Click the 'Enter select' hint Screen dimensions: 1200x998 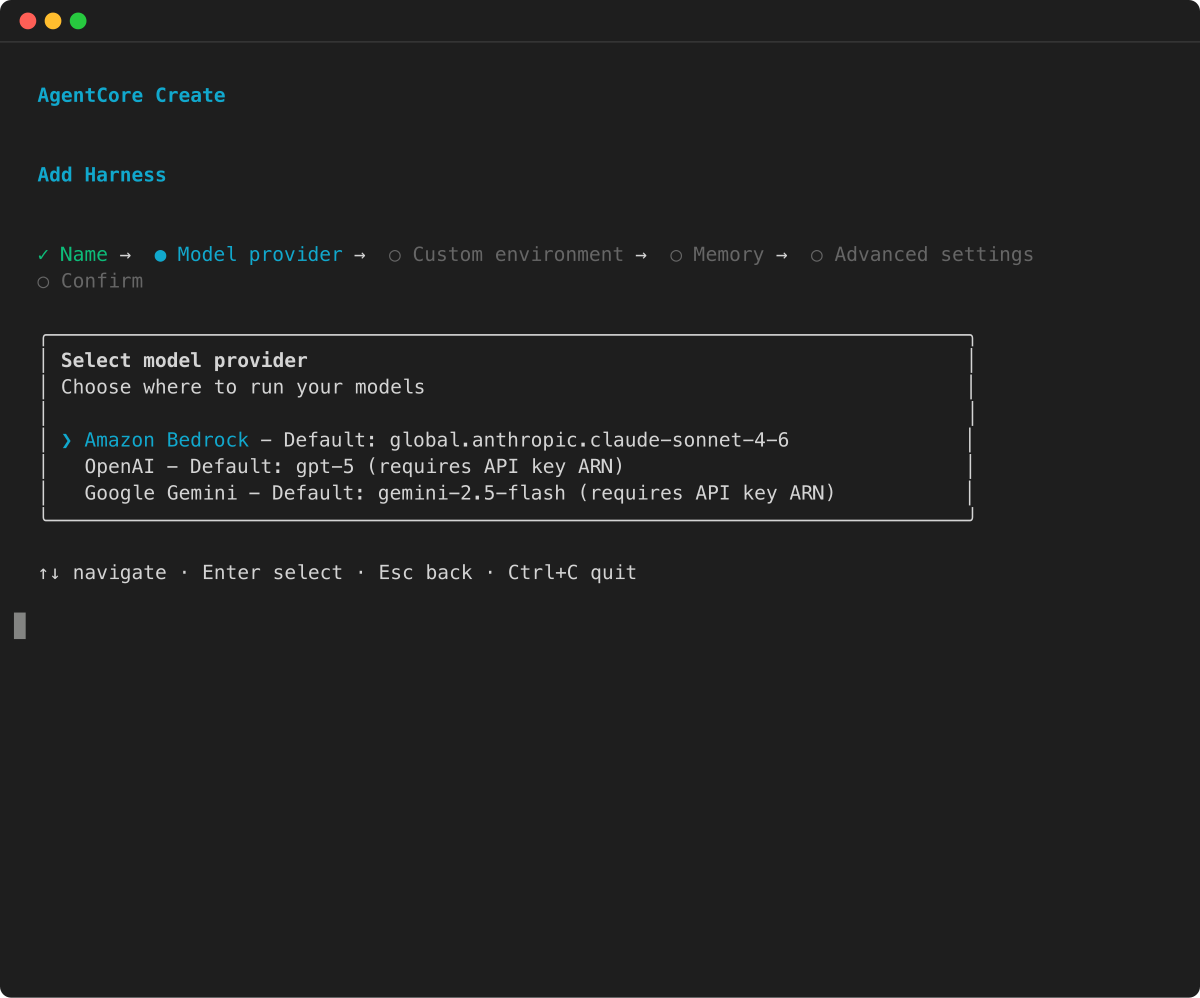click(272, 573)
